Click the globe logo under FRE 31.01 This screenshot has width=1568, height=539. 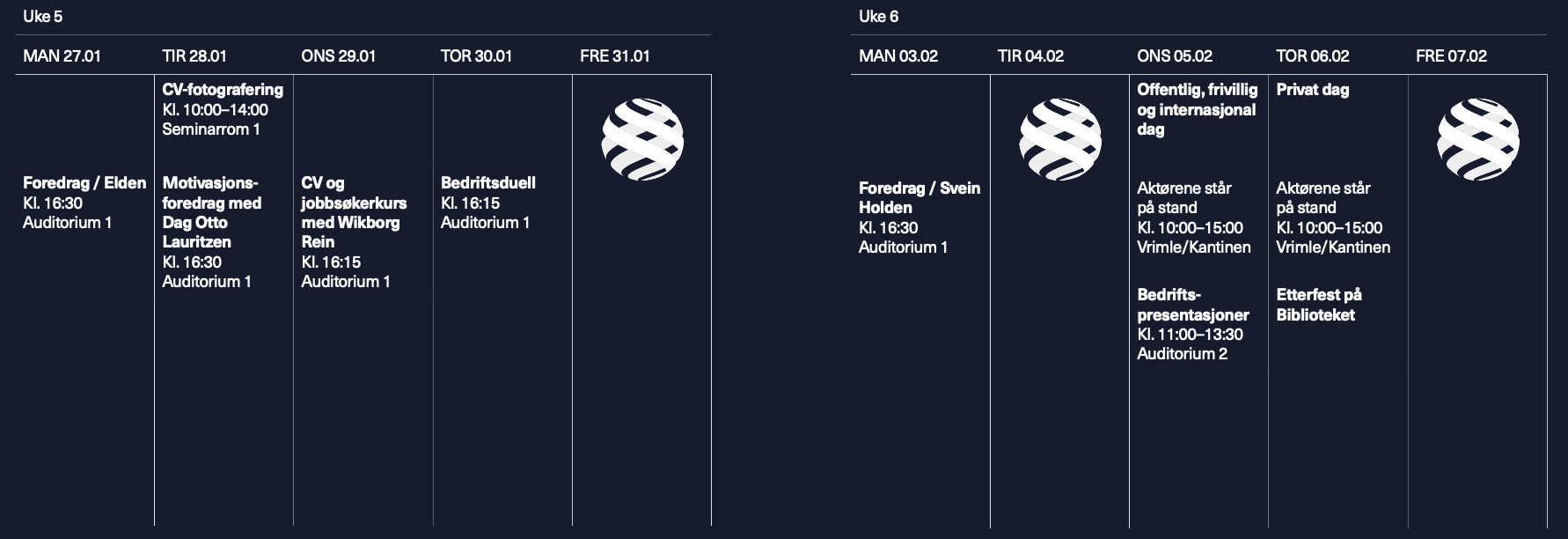[642, 139]
